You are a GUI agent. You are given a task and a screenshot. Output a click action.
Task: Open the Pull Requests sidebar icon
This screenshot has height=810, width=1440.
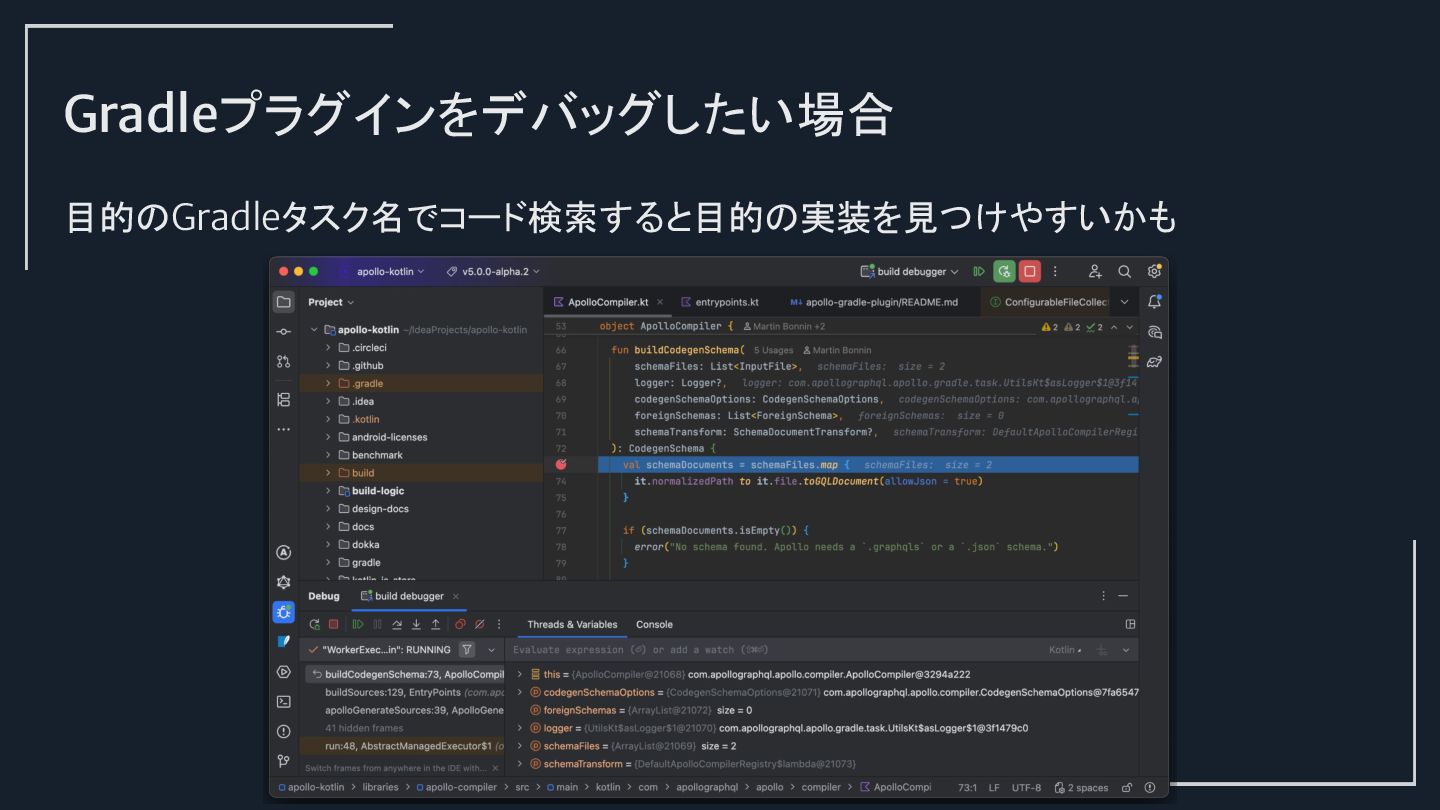284,362
